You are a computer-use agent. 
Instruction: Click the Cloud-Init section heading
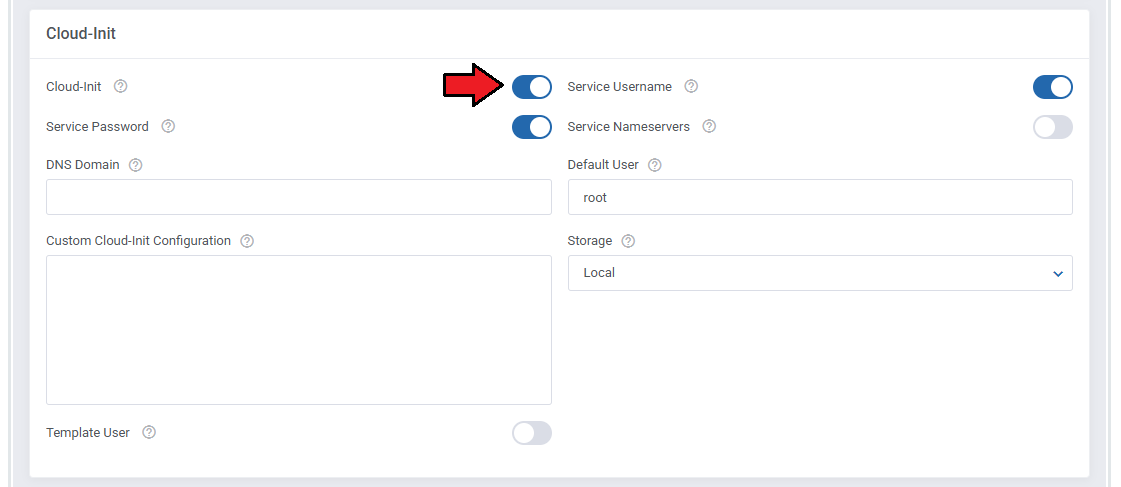click(x=81, y=34)
